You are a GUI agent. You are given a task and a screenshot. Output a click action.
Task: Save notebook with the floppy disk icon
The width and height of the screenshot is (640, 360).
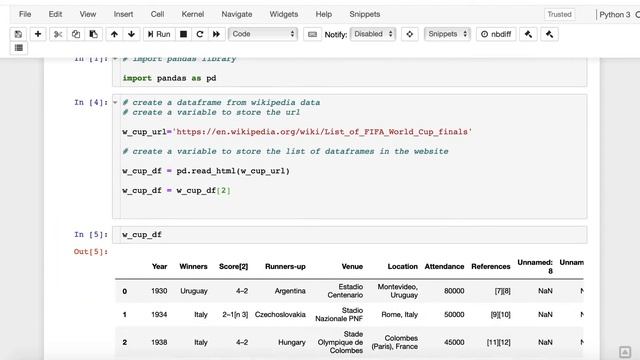point(18,34)
